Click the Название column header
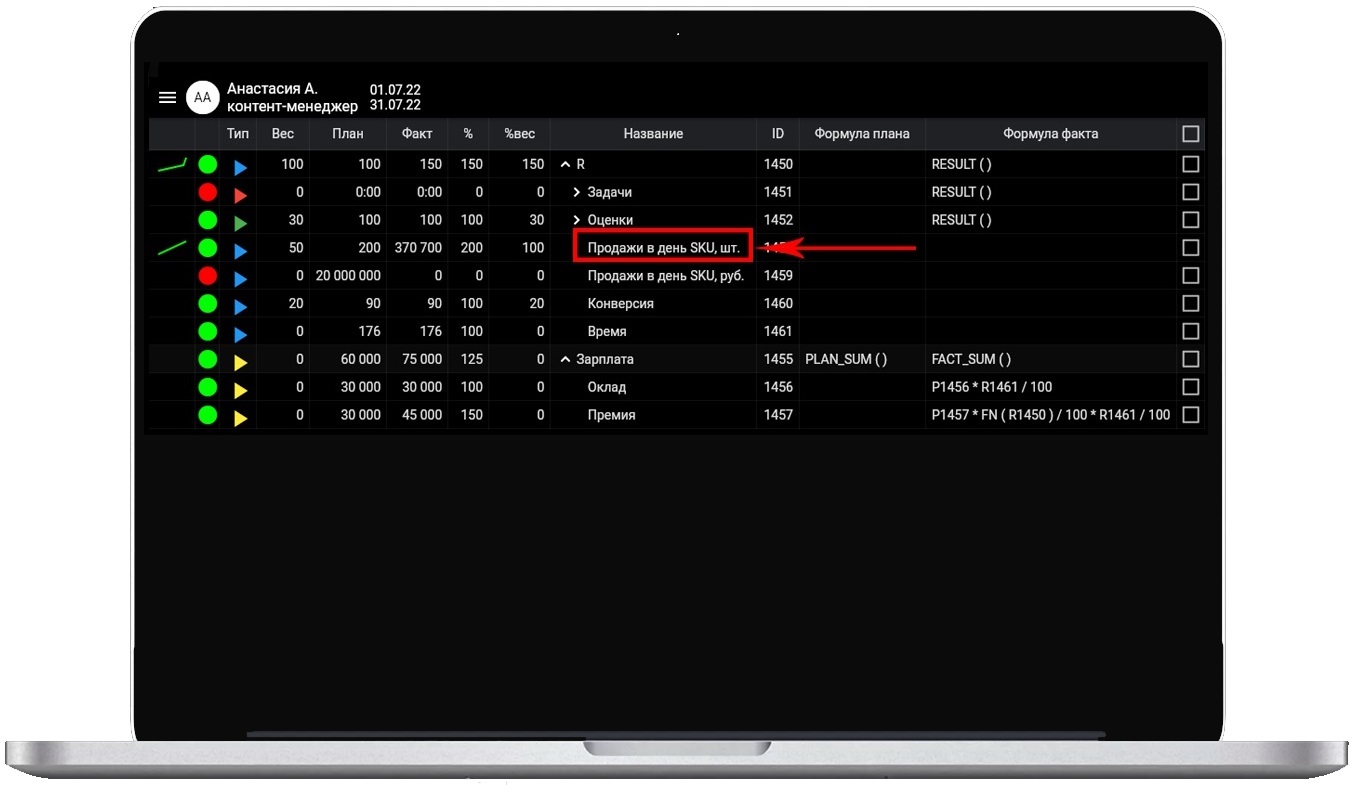The height and width of the screenshot is (785, 1352). tap(653, 134)
